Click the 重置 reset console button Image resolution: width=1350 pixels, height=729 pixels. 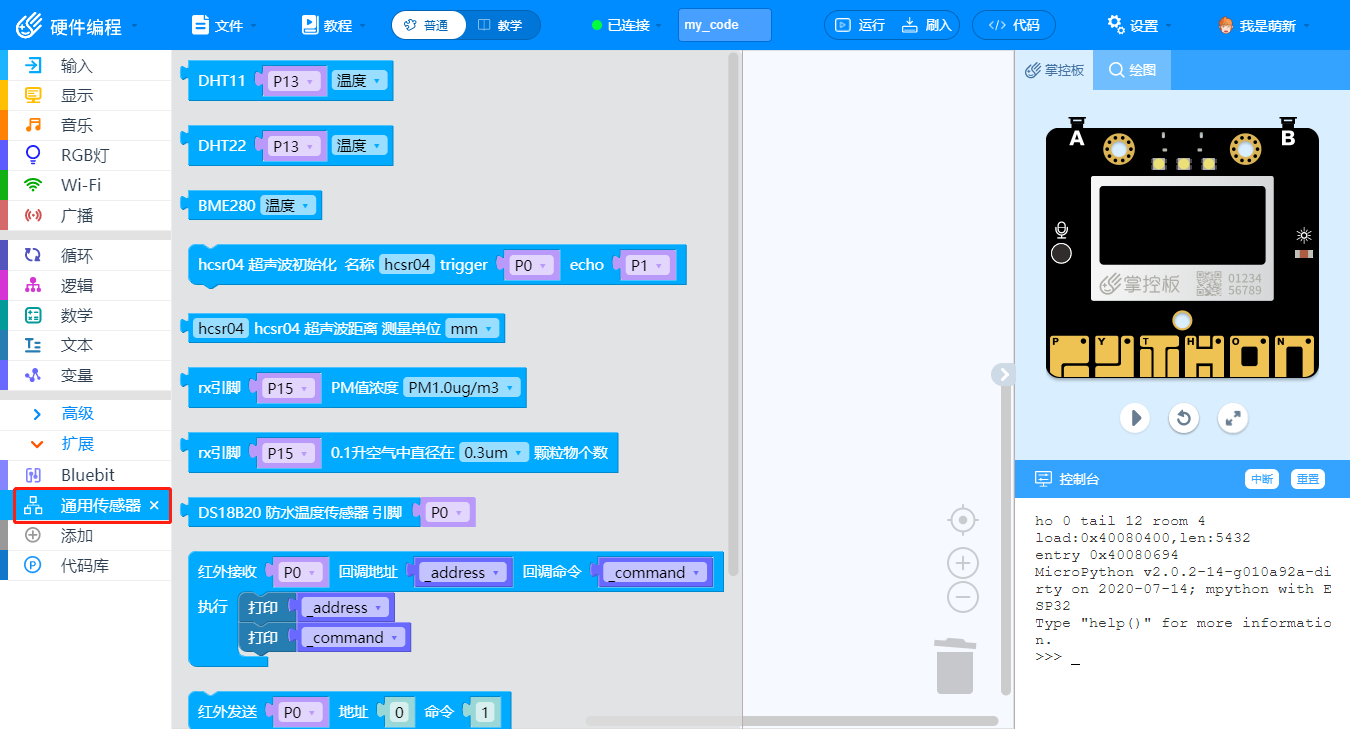(x=1307, y=479)
